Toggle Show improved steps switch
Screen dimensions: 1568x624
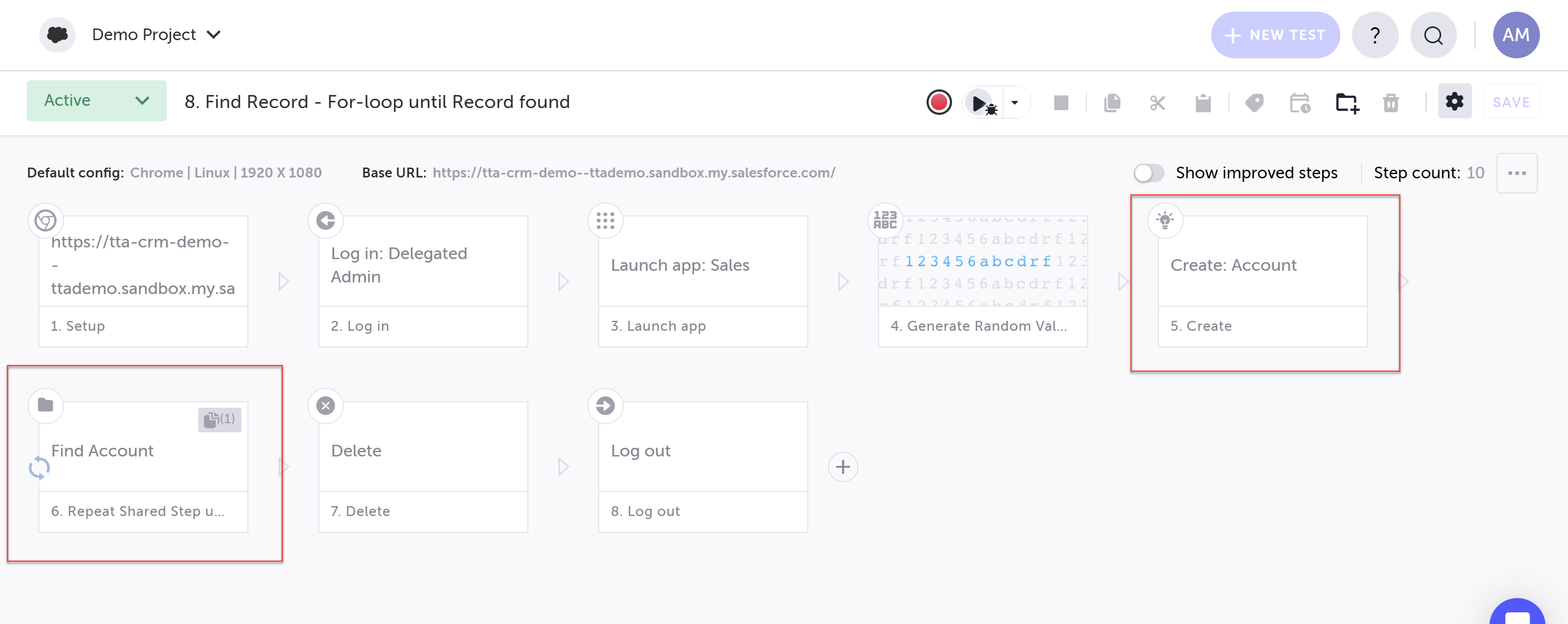tap(1149, 173)
